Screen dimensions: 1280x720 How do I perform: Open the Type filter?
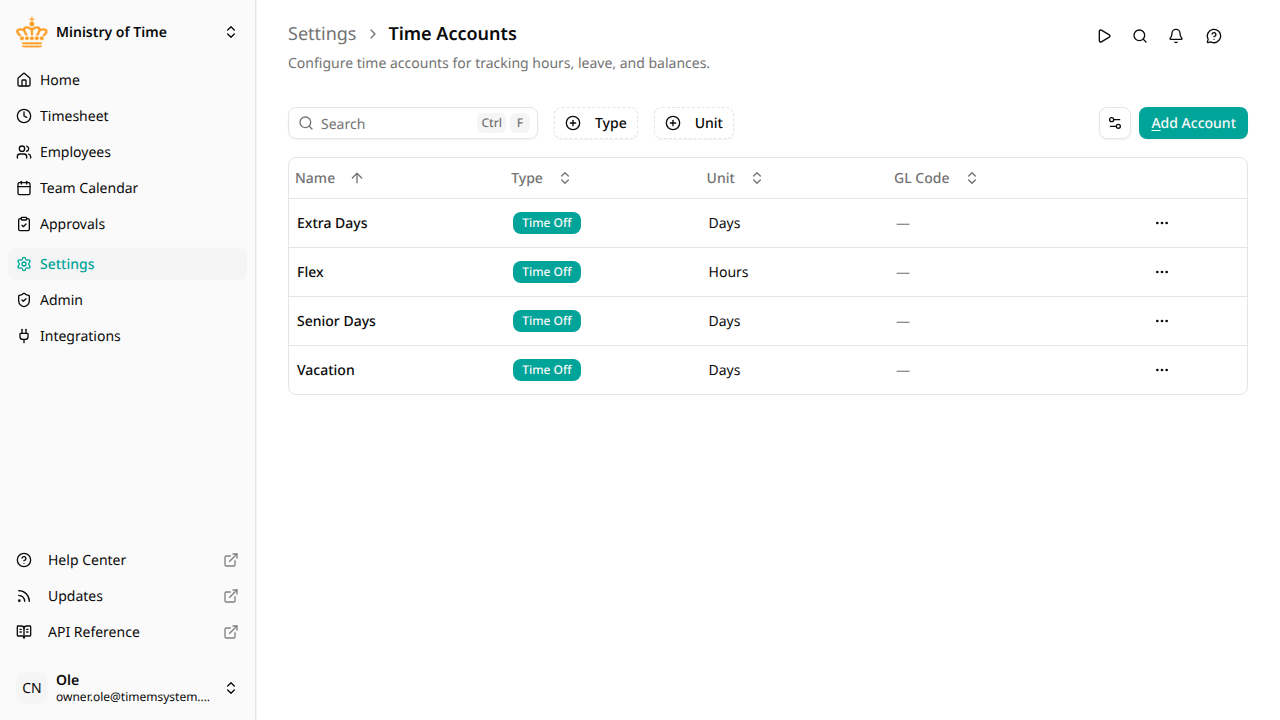pyautogui.click(x=596, y=123)
